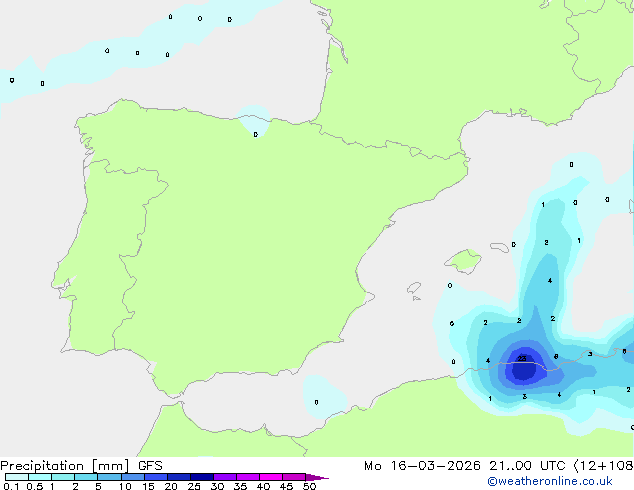Select the 30 legend scale label
The image size is (634, 490).
click(217, 486)
